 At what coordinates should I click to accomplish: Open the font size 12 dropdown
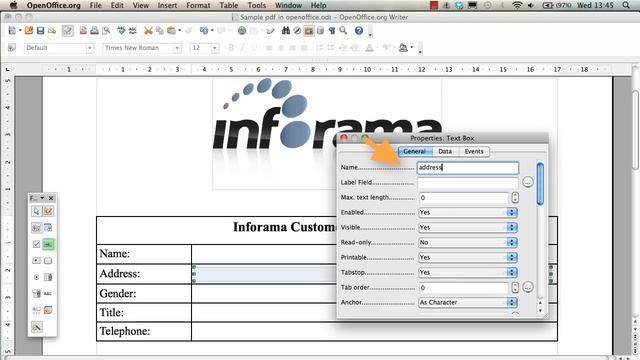point(215,48)
